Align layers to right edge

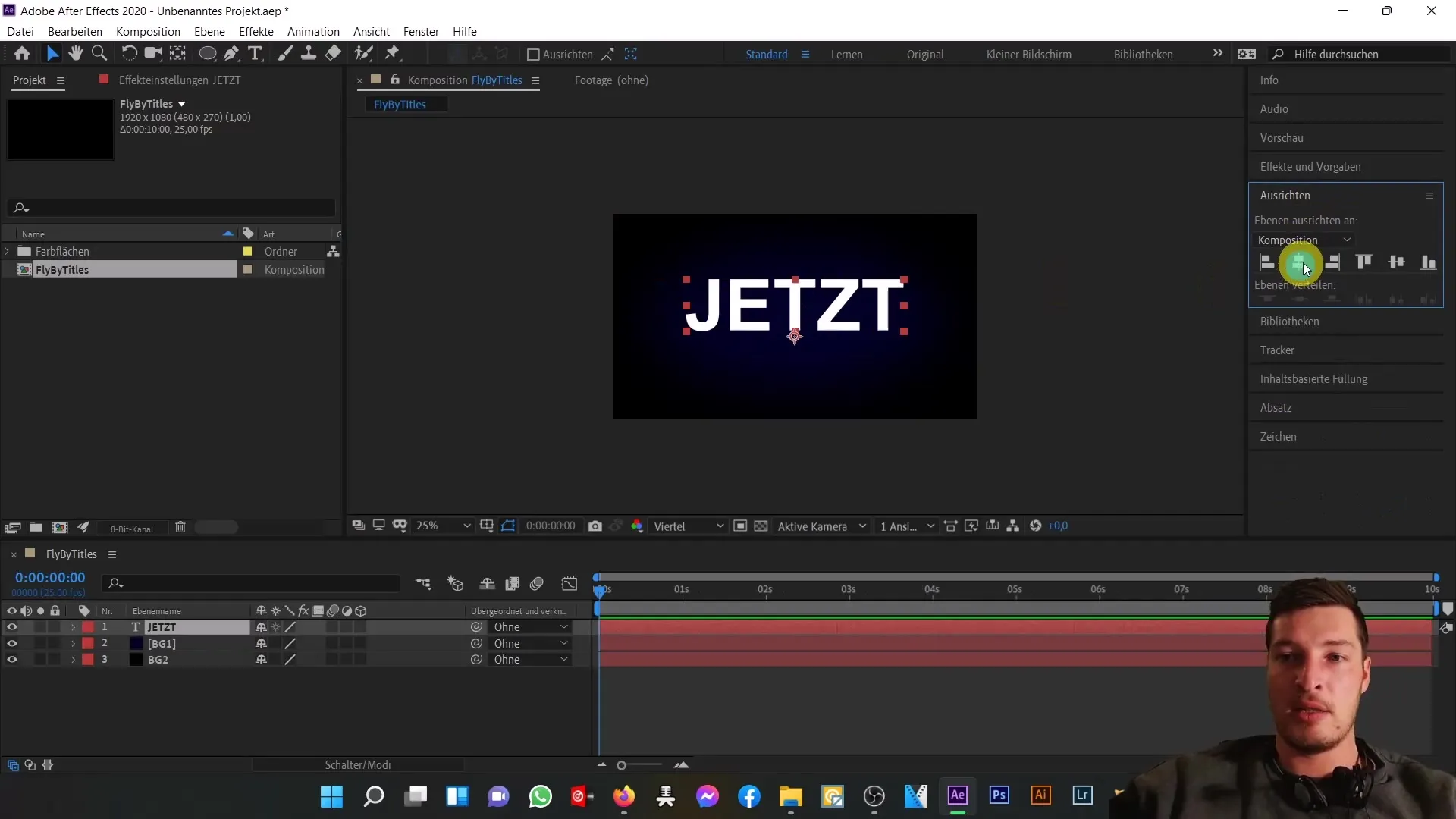pos(1332,262)
